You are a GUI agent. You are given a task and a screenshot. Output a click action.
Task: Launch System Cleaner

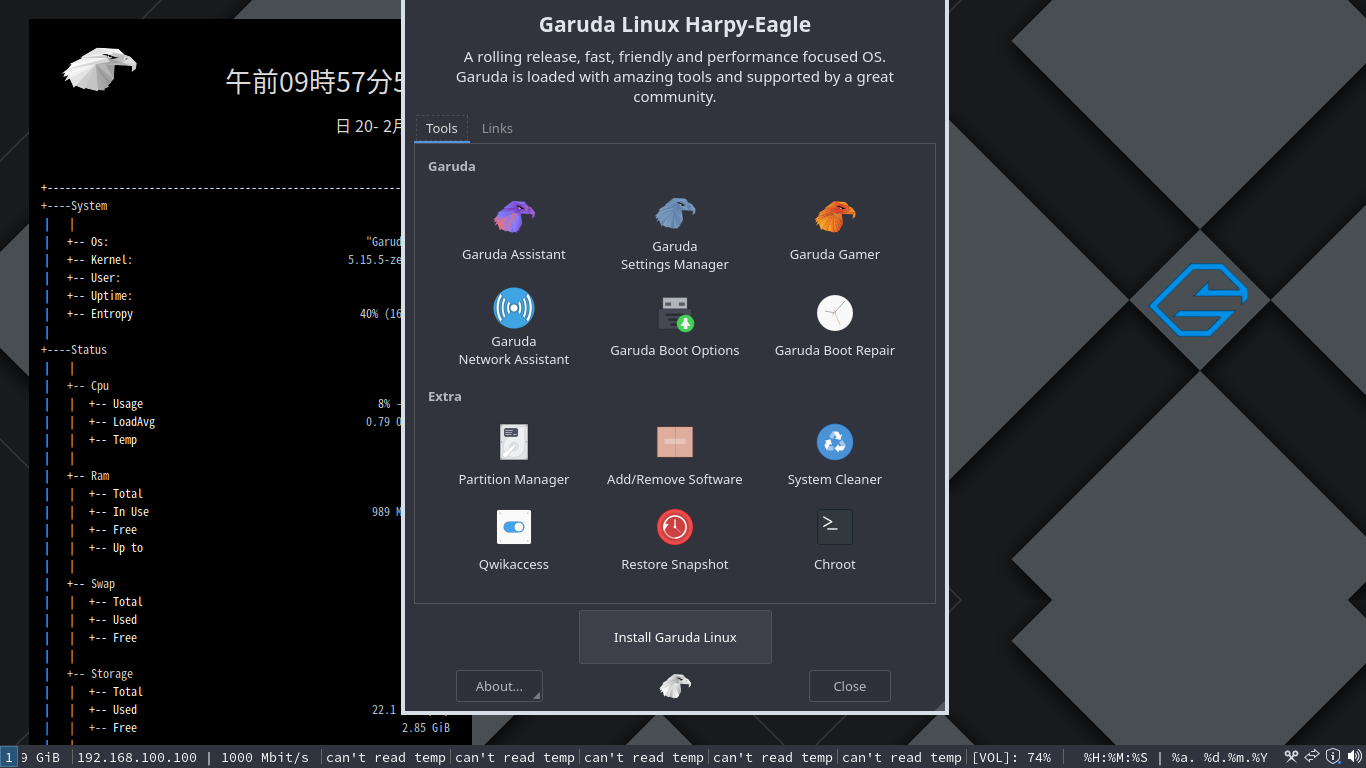click(x=835, y=456)
